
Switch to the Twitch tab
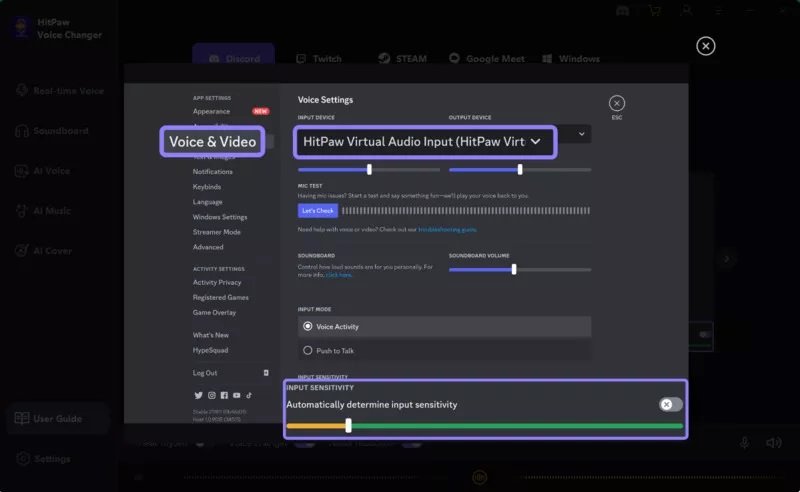tap(319, 59)
